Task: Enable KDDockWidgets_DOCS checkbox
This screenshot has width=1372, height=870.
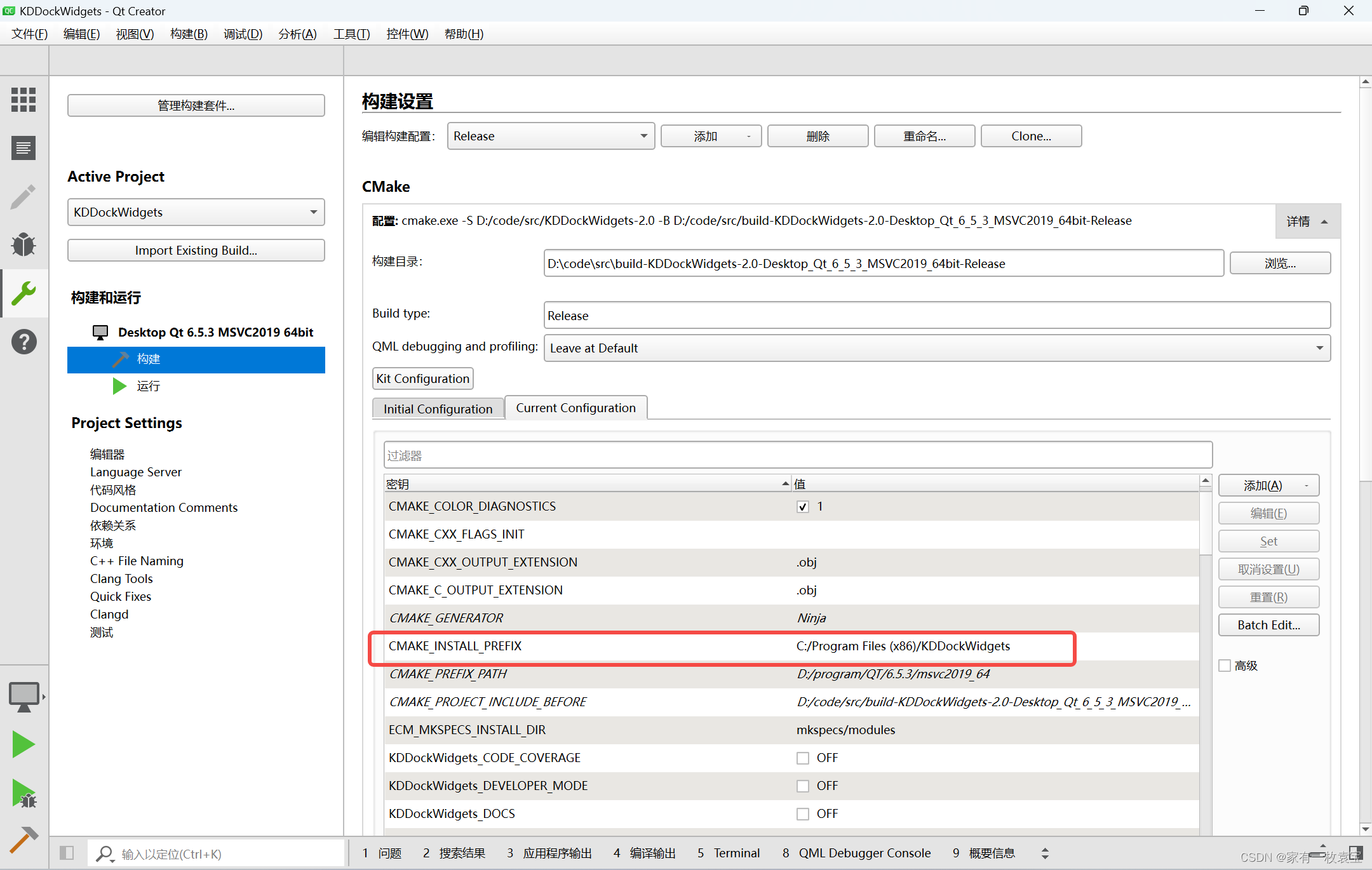Action: (803, 814)
